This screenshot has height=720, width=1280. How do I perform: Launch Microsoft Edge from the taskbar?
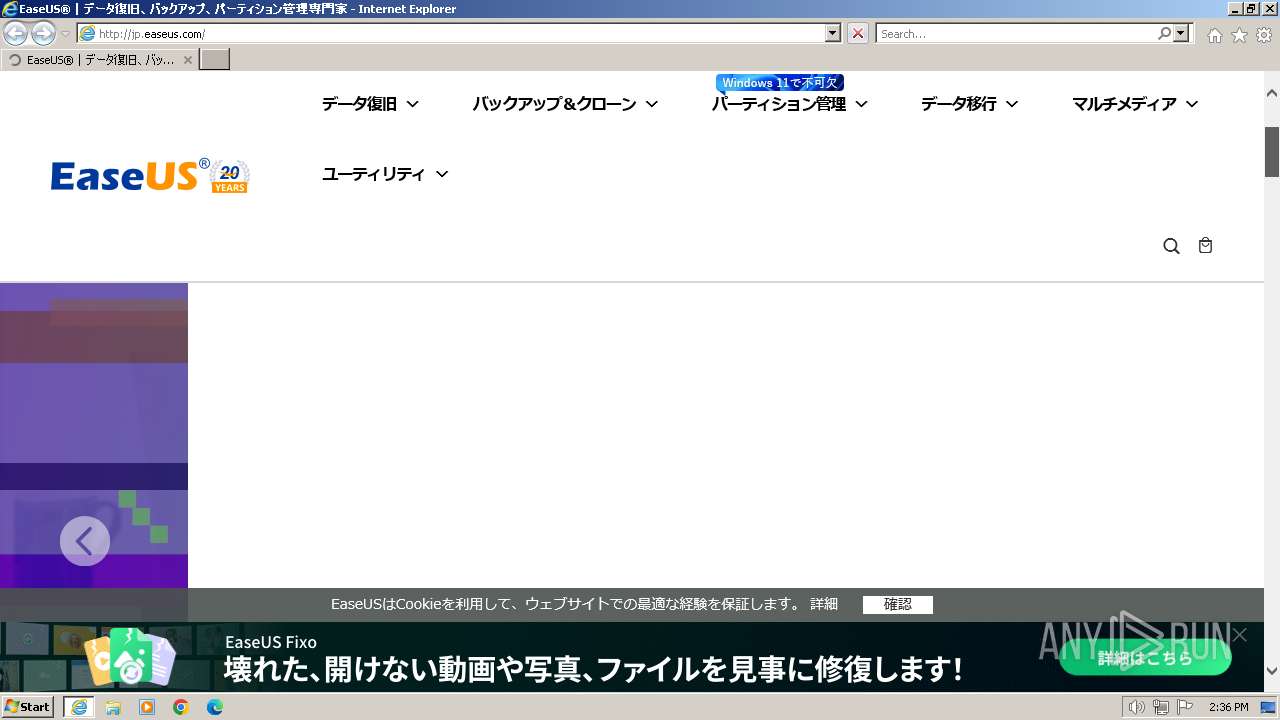pos(215,707)
